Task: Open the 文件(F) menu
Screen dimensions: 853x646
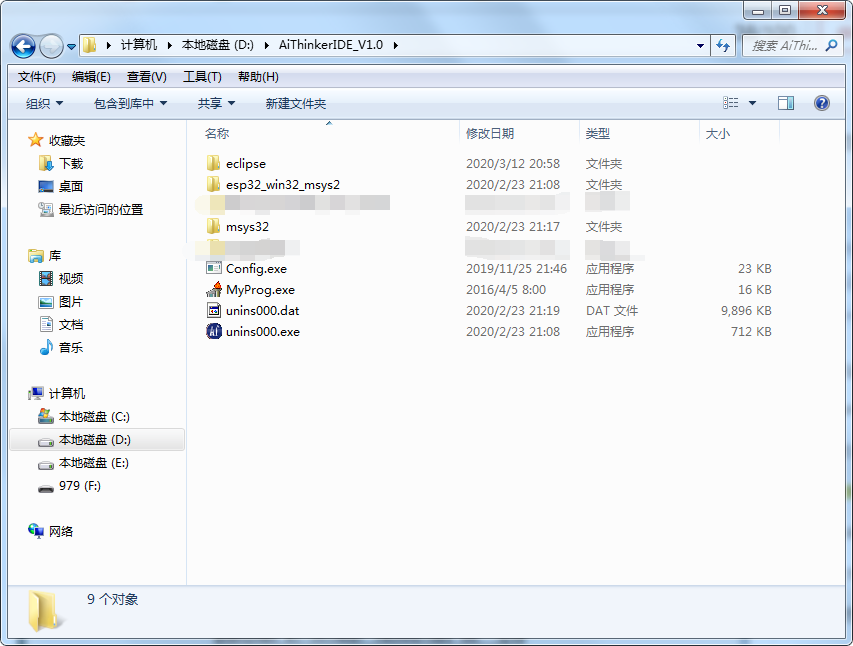Action: [36, 77]
